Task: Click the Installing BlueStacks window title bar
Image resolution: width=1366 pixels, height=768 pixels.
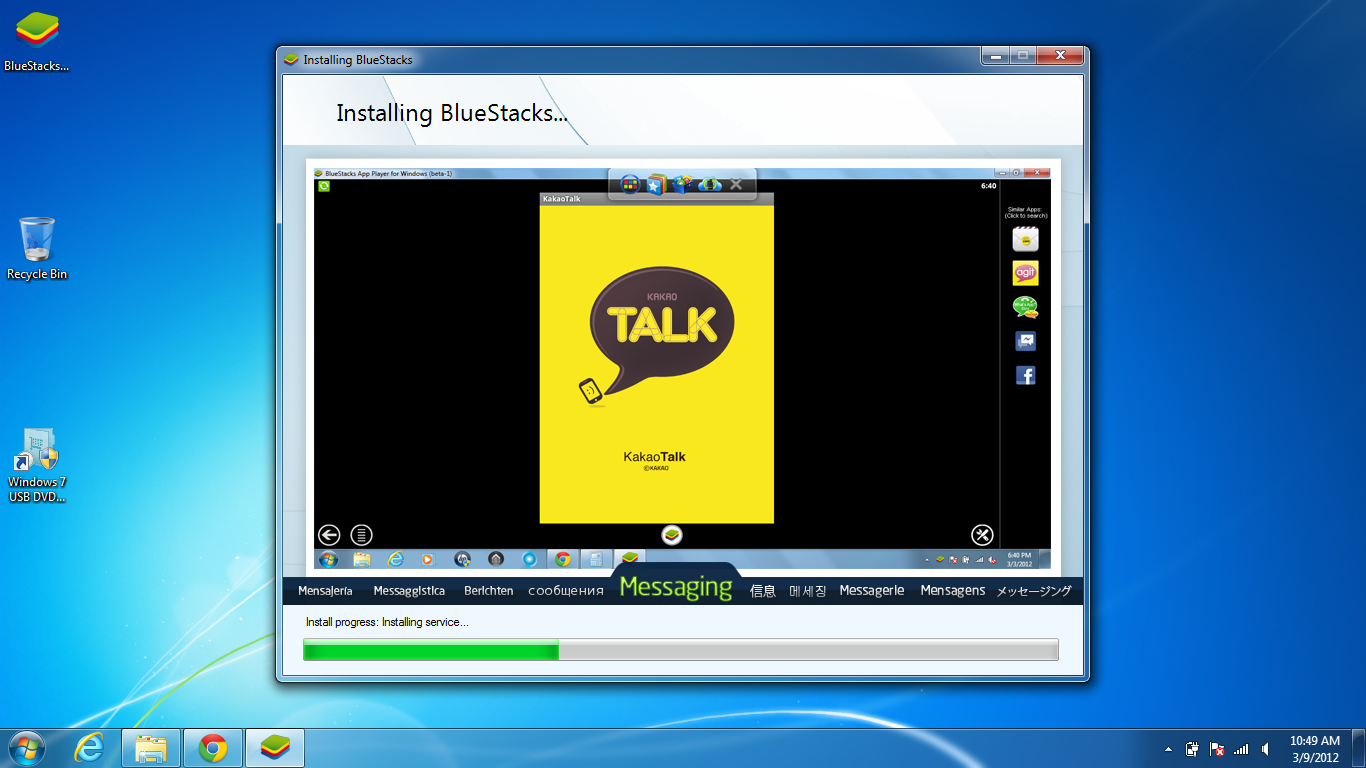Action: [x=630, y=59]
